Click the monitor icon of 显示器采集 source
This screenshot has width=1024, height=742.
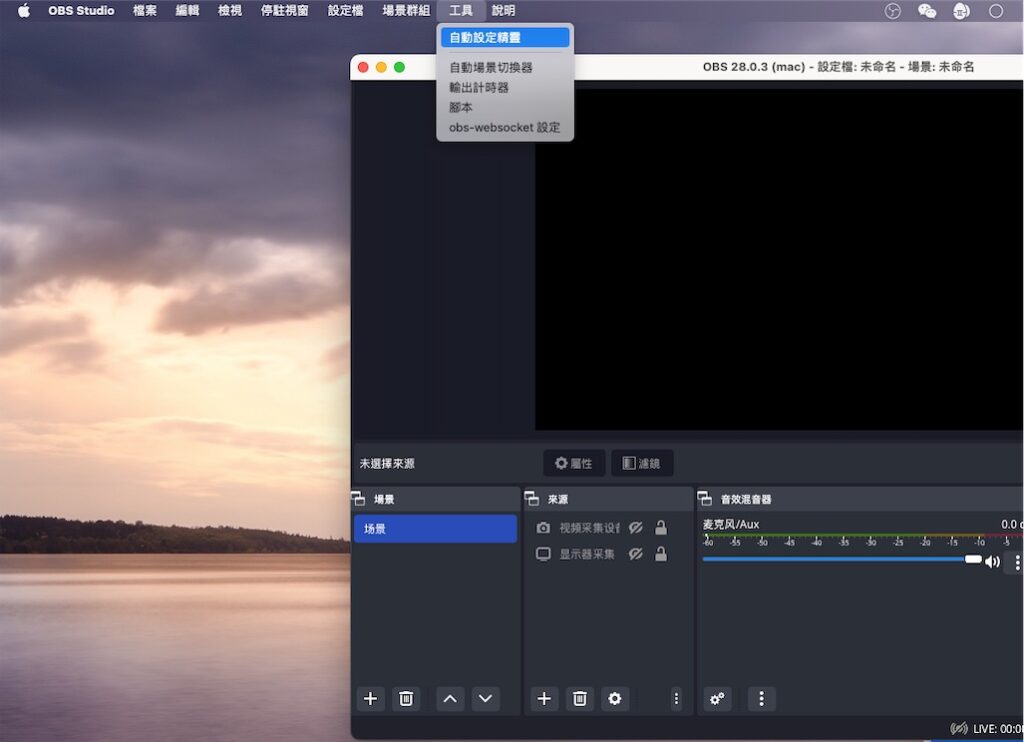pos(543,555)
